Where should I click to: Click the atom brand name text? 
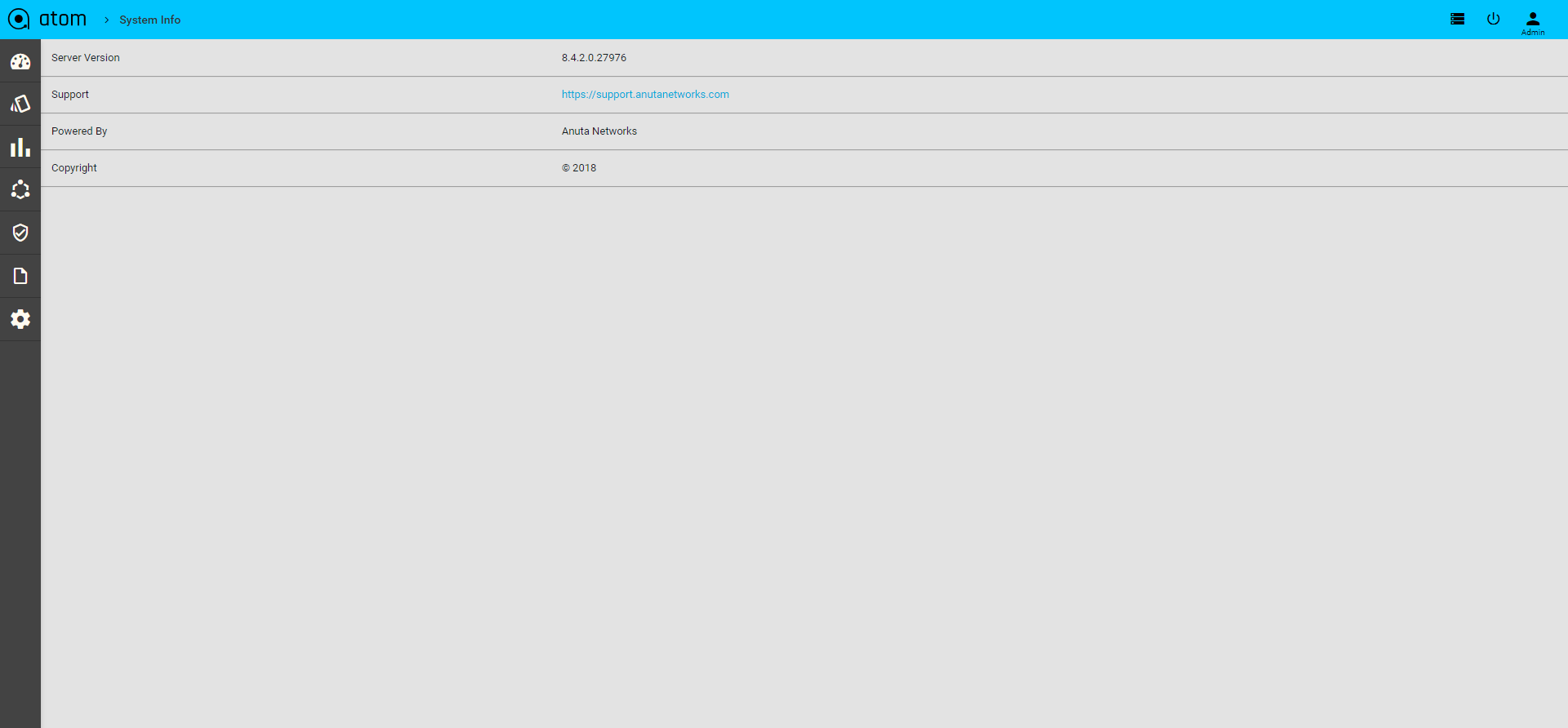(63, 19)
